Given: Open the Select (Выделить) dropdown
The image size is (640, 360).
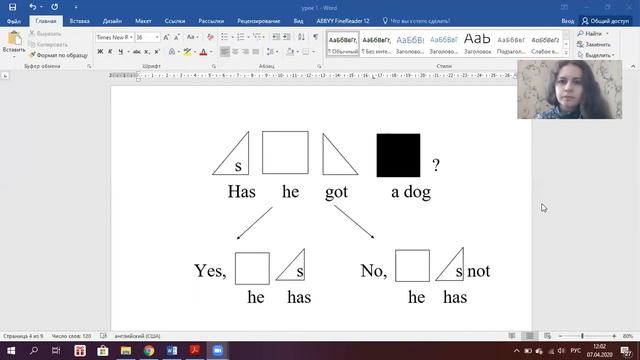Looking at the screenshot, I should click(x=596, y=55).
